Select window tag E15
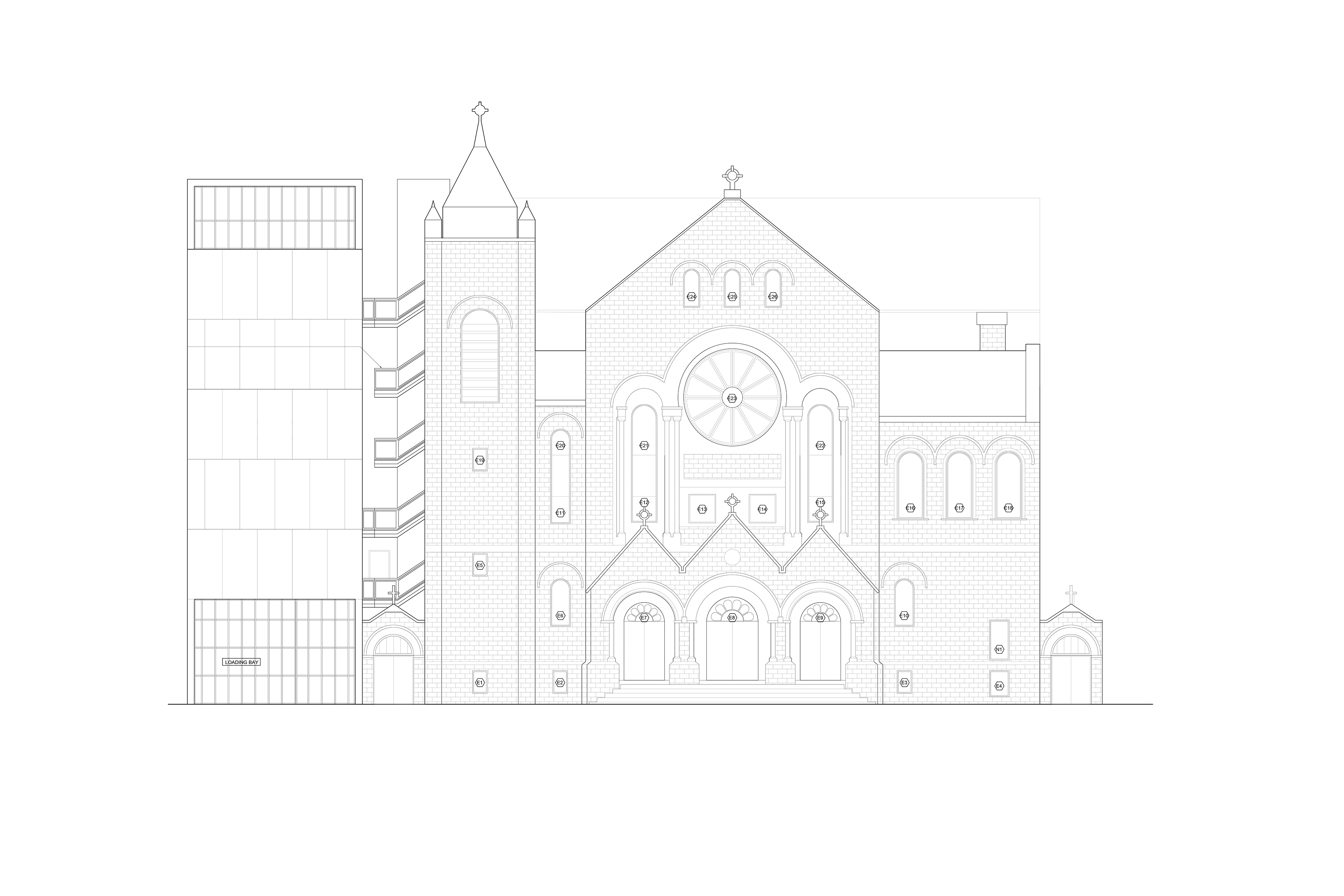Screen dimensions: 1344x896 [x=821, y=502]
